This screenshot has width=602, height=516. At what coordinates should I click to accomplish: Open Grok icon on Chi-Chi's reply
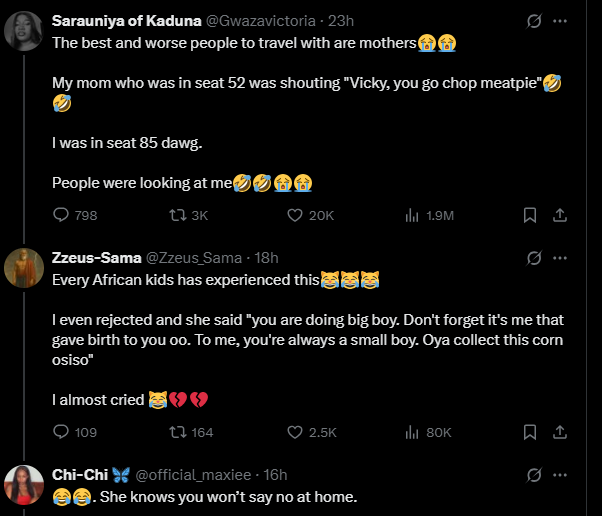click(x=534, y=474)
